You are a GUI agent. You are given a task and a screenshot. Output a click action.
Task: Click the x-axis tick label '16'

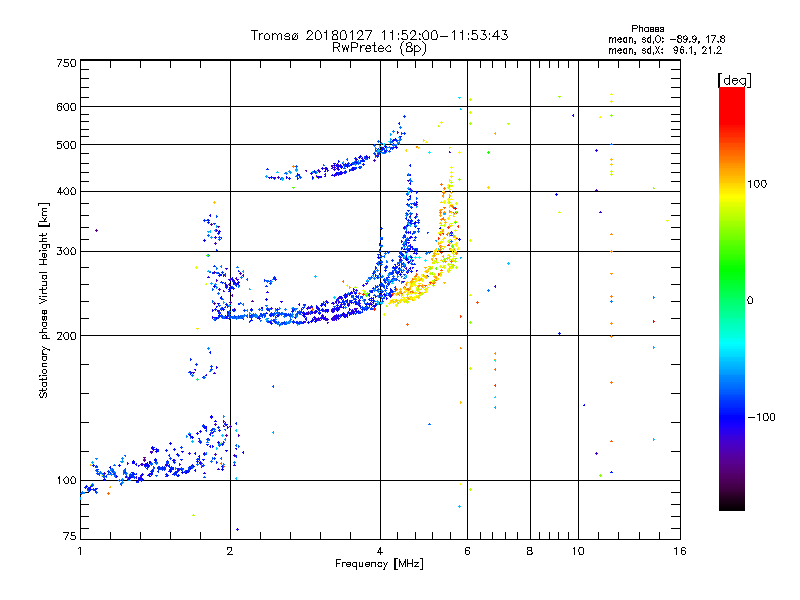point(680,551)
